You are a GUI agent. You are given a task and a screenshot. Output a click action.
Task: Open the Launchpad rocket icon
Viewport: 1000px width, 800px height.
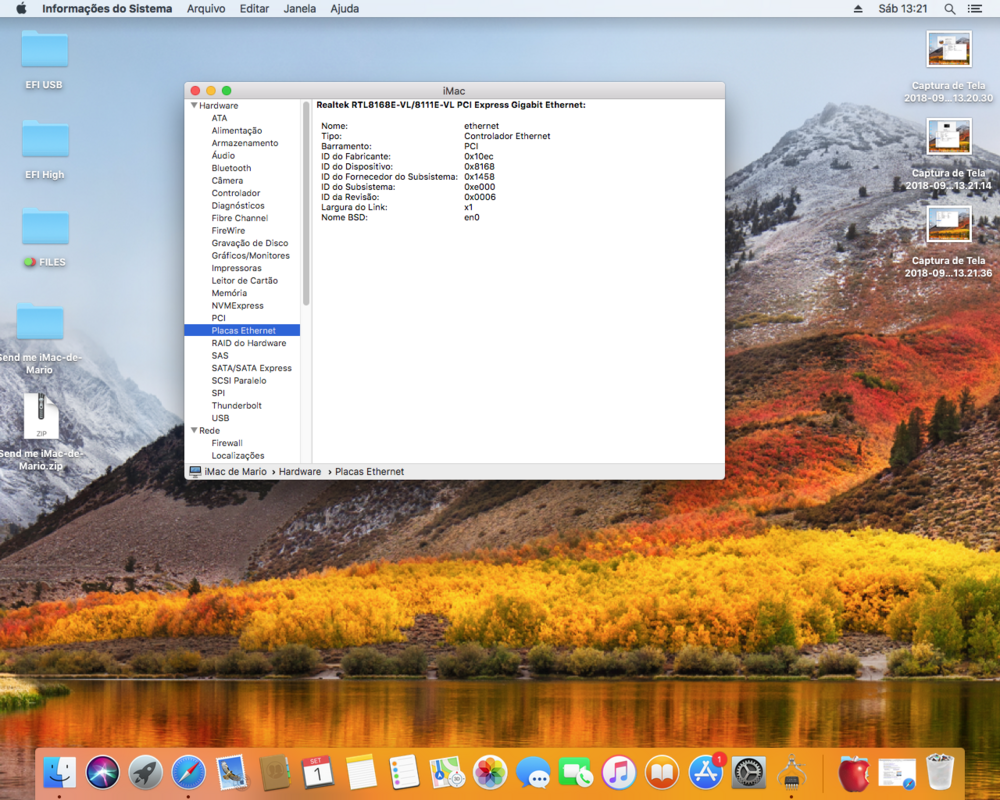click(146, 772)
